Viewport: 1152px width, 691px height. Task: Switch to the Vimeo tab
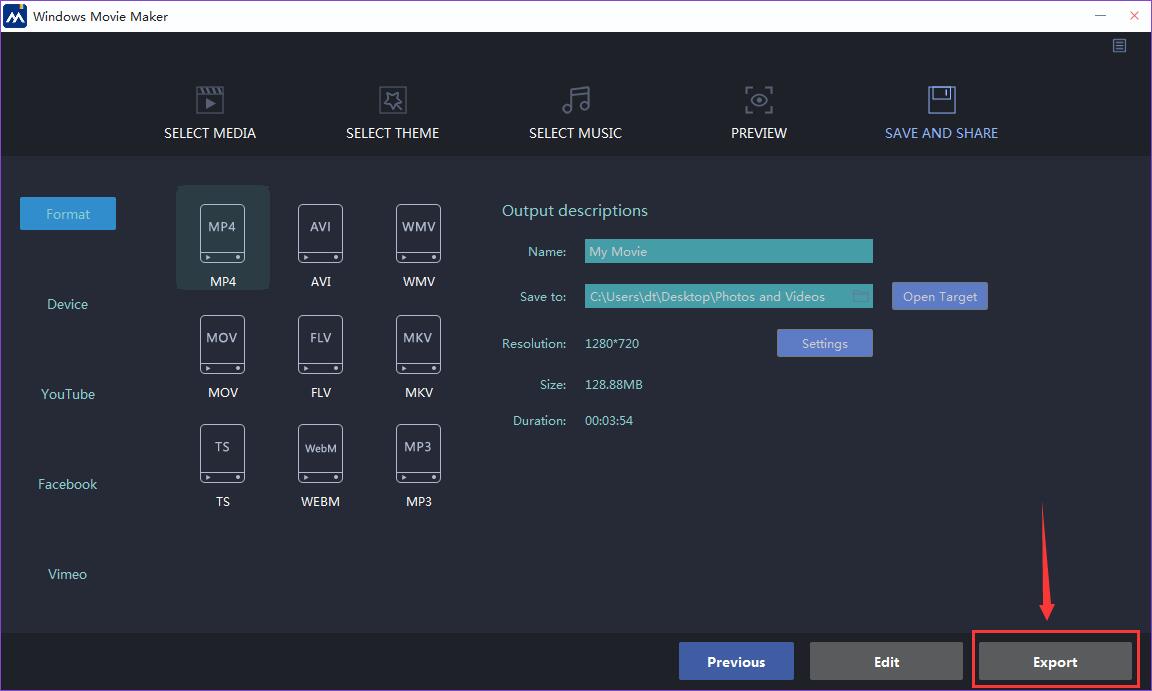pyautogui.click(x=68, y=574)
